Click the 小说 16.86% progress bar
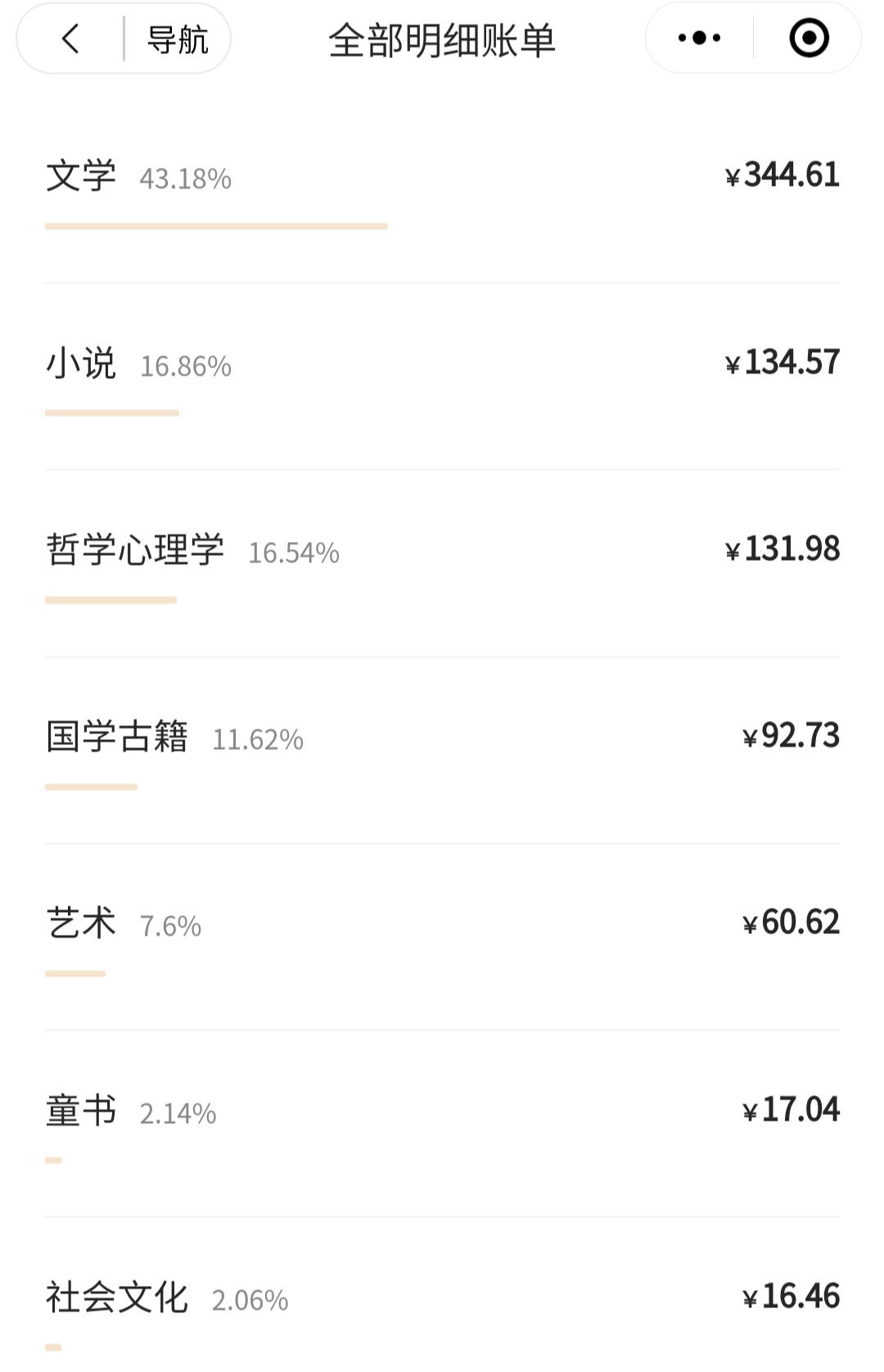884x1372 pixels. click(112, 413)
